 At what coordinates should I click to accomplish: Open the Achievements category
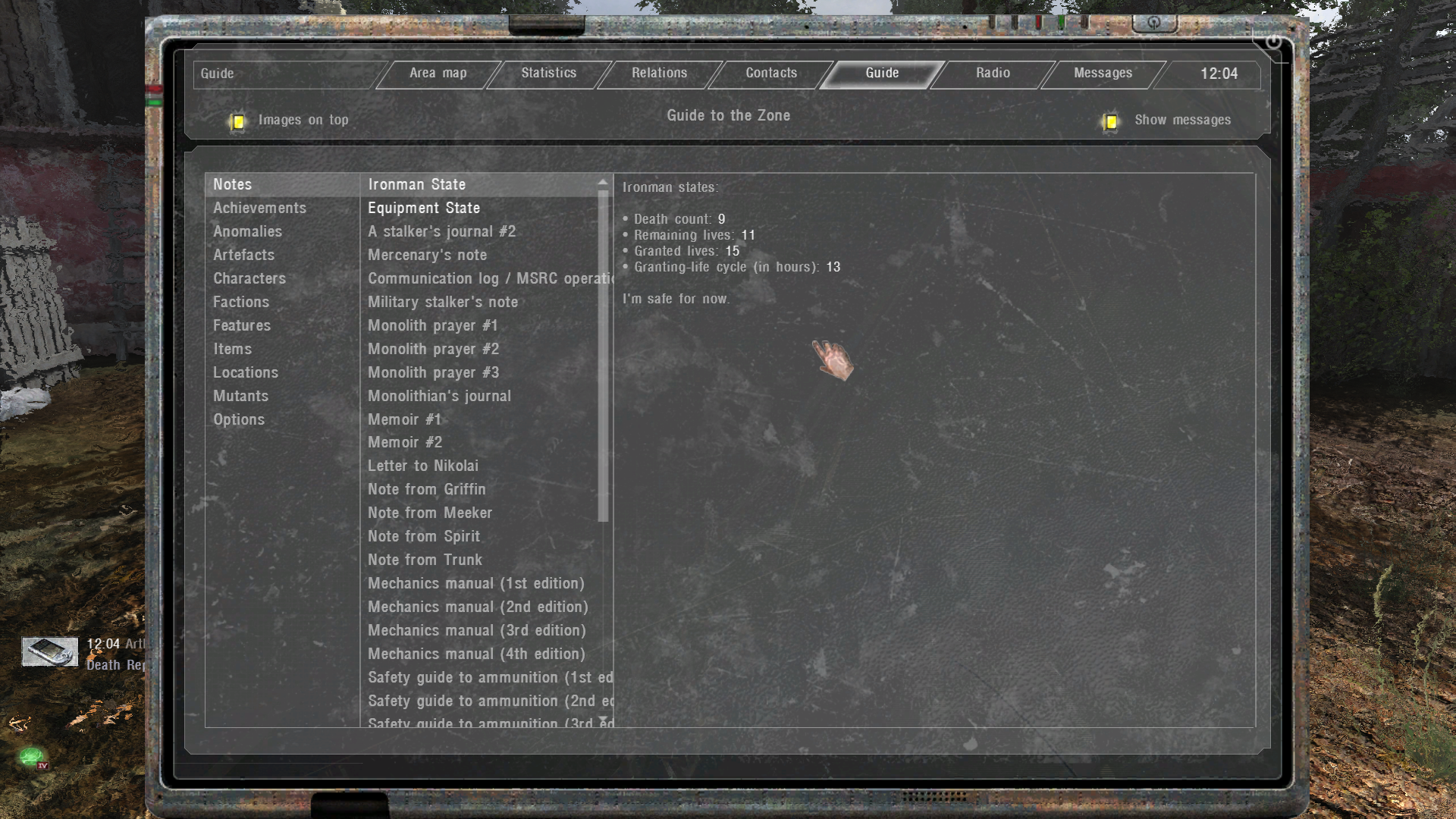(282, 209)
